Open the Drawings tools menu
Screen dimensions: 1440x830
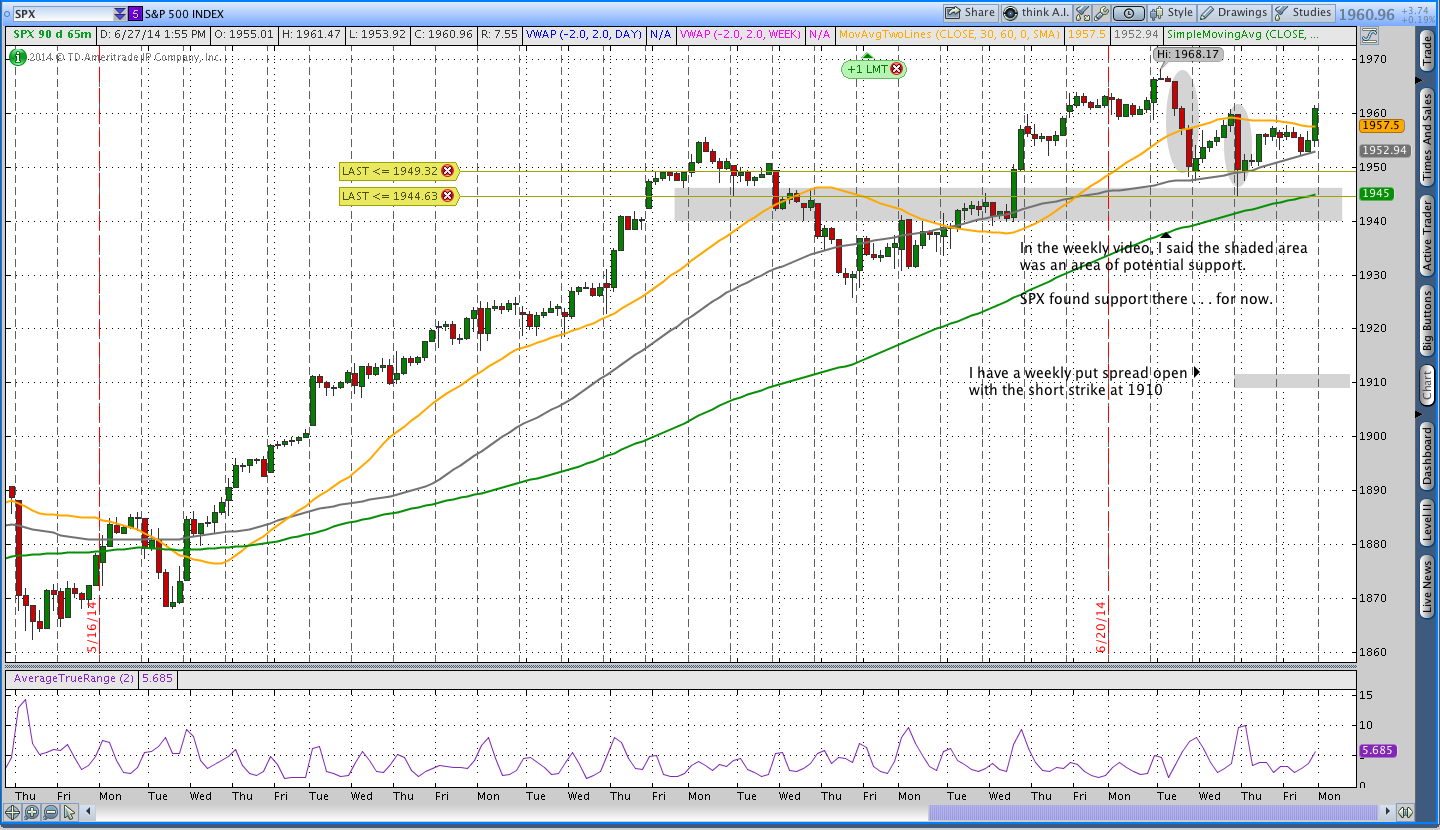click(1233, 13)
